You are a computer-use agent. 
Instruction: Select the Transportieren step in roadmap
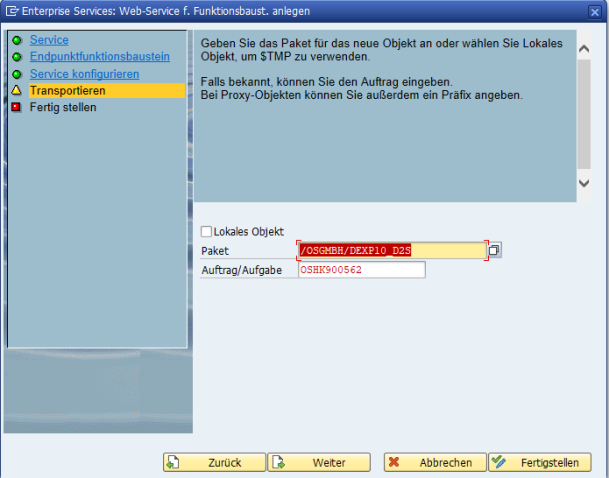(x=67, y=91)
